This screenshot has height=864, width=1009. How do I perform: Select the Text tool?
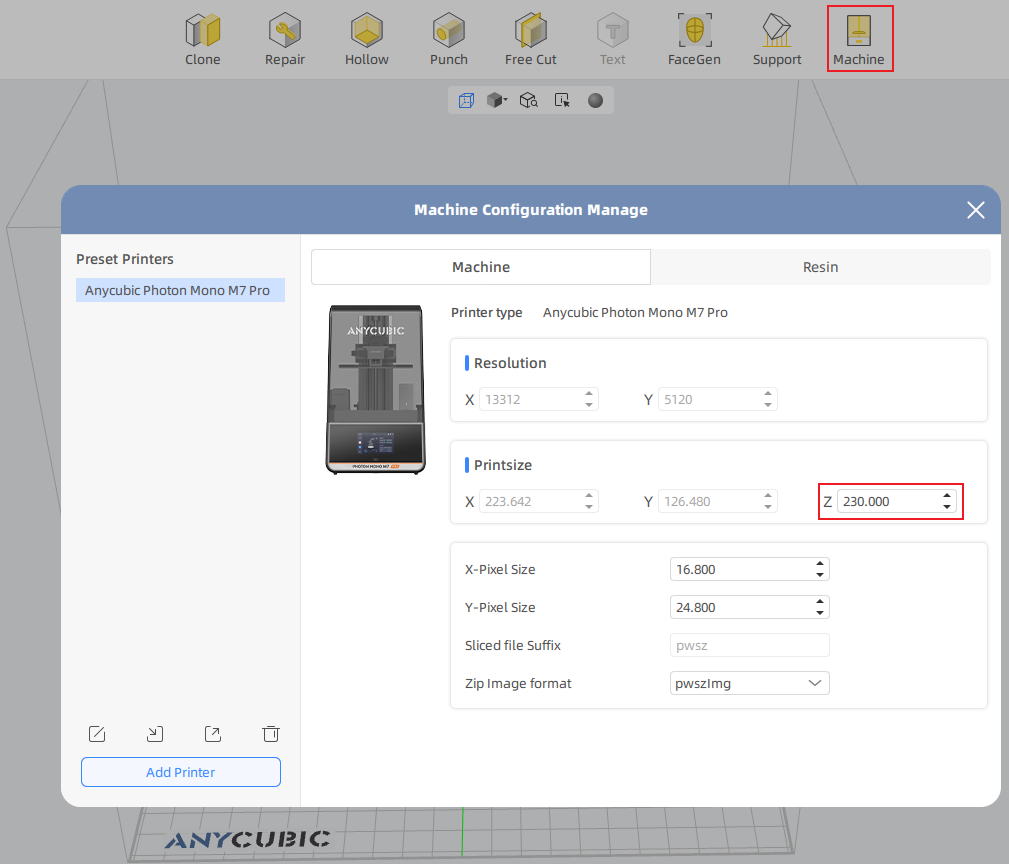[x=613, y=40]
